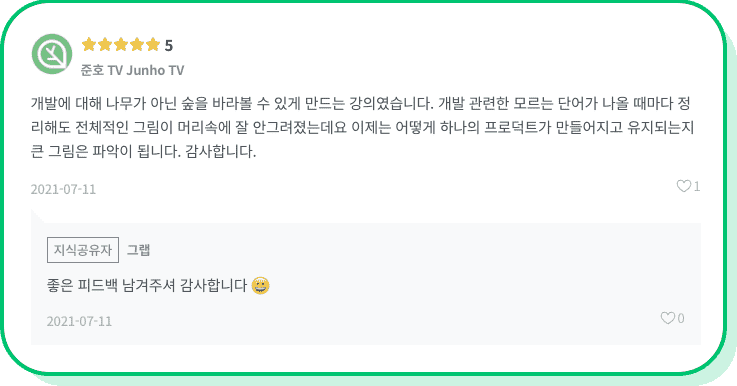Click the like count 1 on the review
Viewport: 737px width, 386px height.
tap(697, 187)
